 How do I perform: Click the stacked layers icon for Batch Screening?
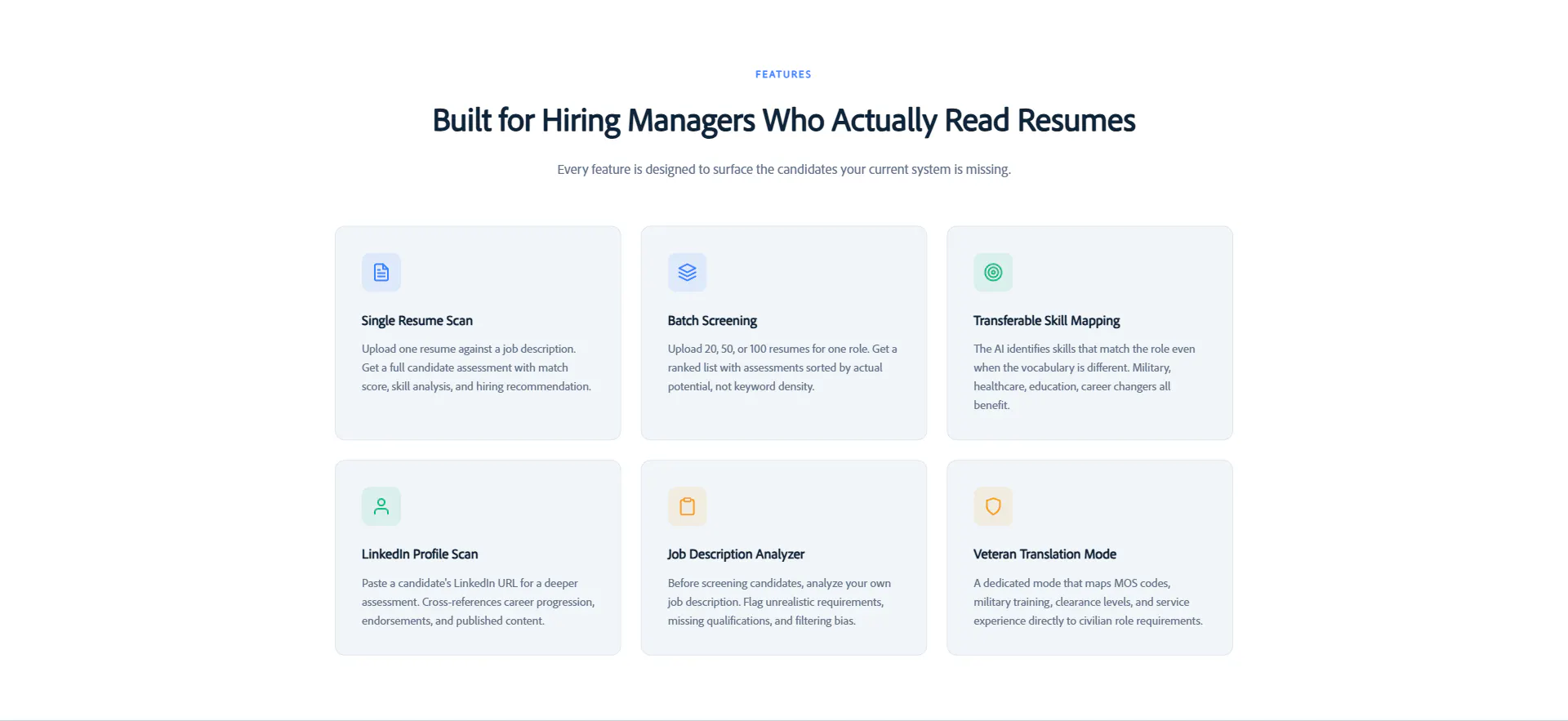tap(688, 272)
